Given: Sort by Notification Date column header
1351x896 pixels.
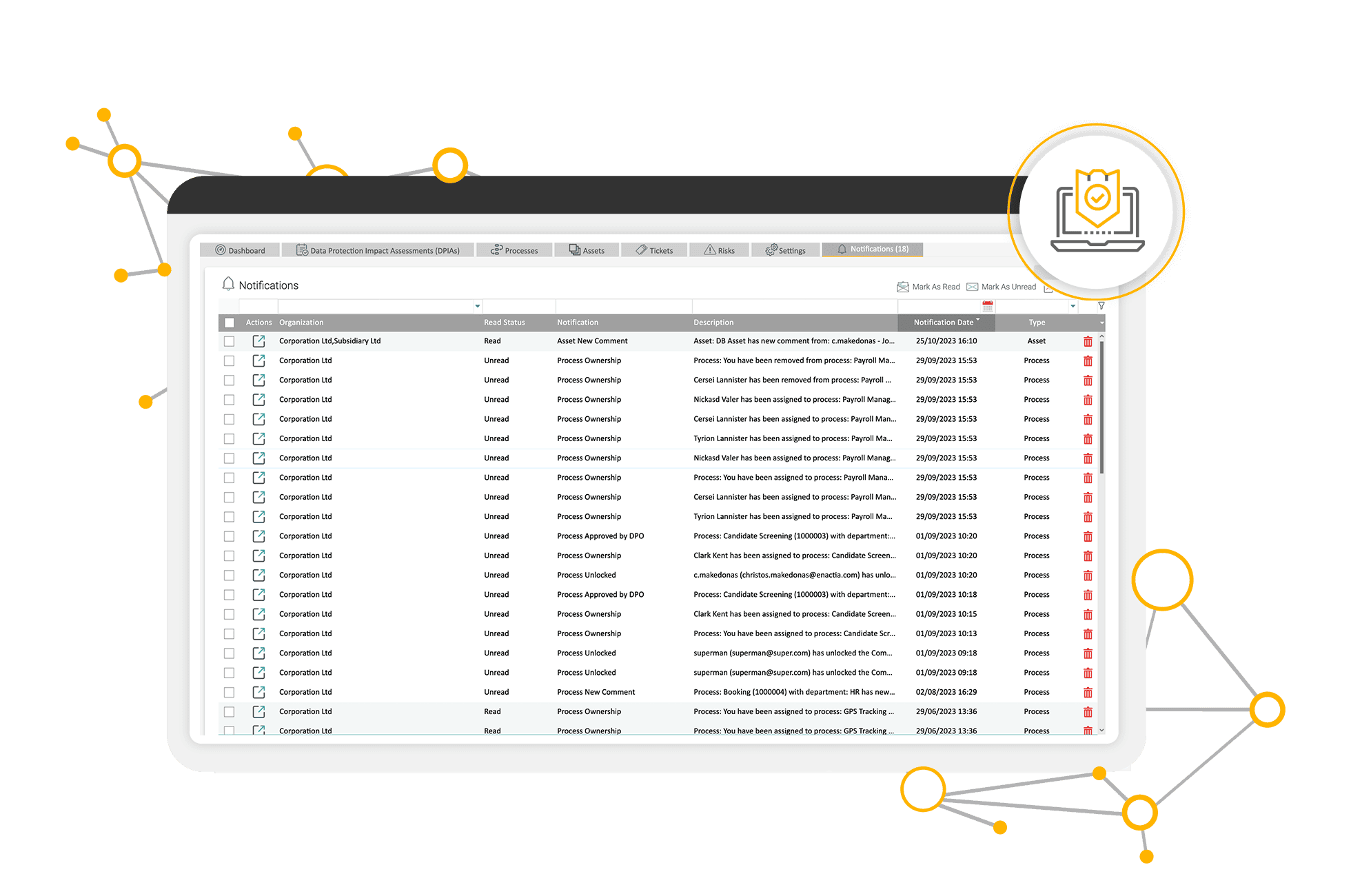Looking at the screenshot, I should tap(943, 323).
